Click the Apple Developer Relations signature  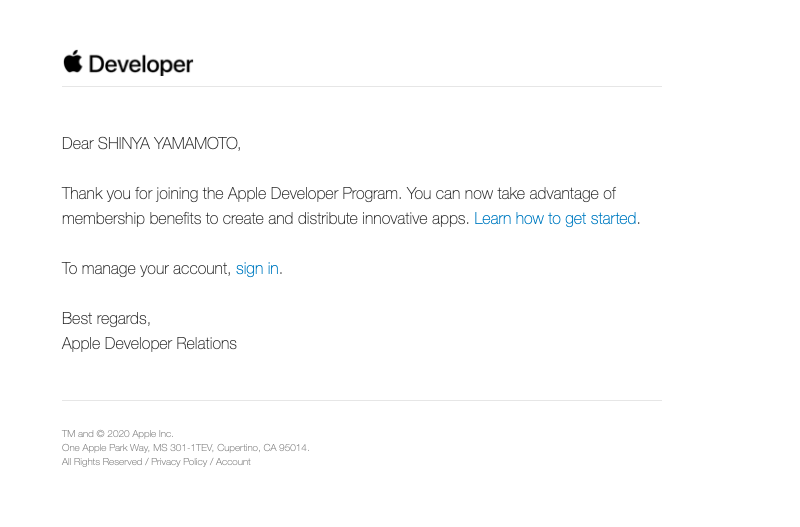[149, 344]
